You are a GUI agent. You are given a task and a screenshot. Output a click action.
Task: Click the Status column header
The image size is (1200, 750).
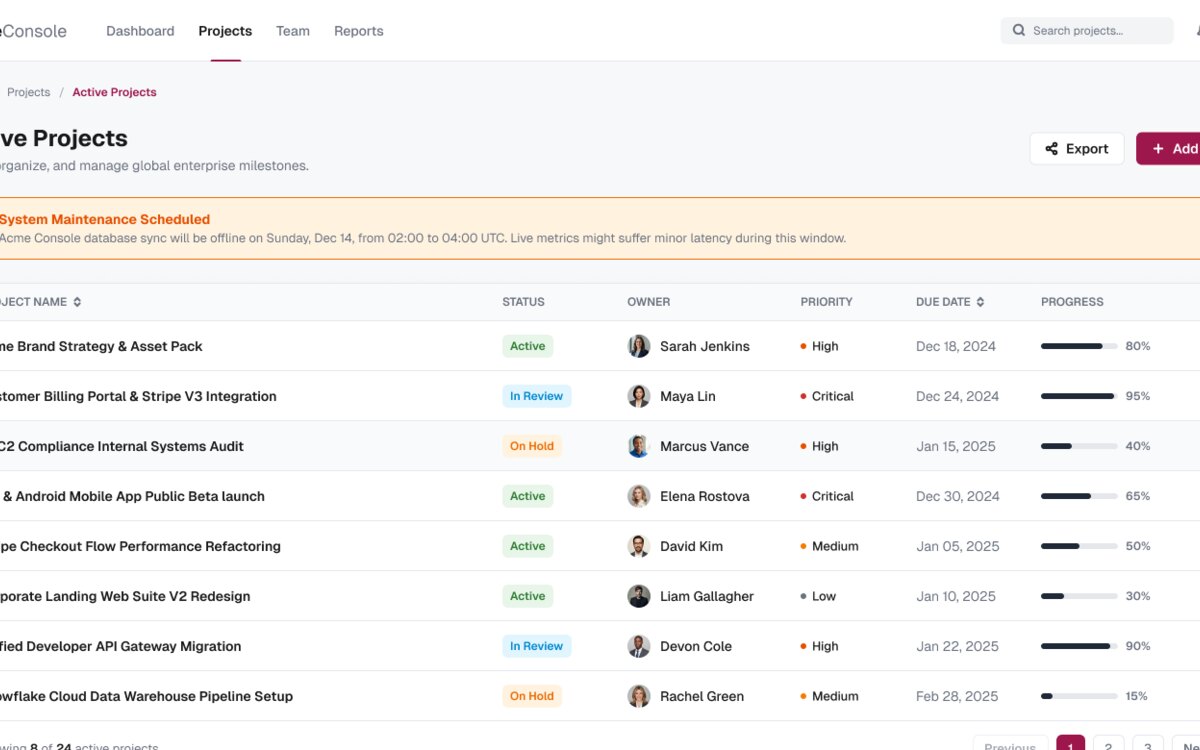coord(524,302)
